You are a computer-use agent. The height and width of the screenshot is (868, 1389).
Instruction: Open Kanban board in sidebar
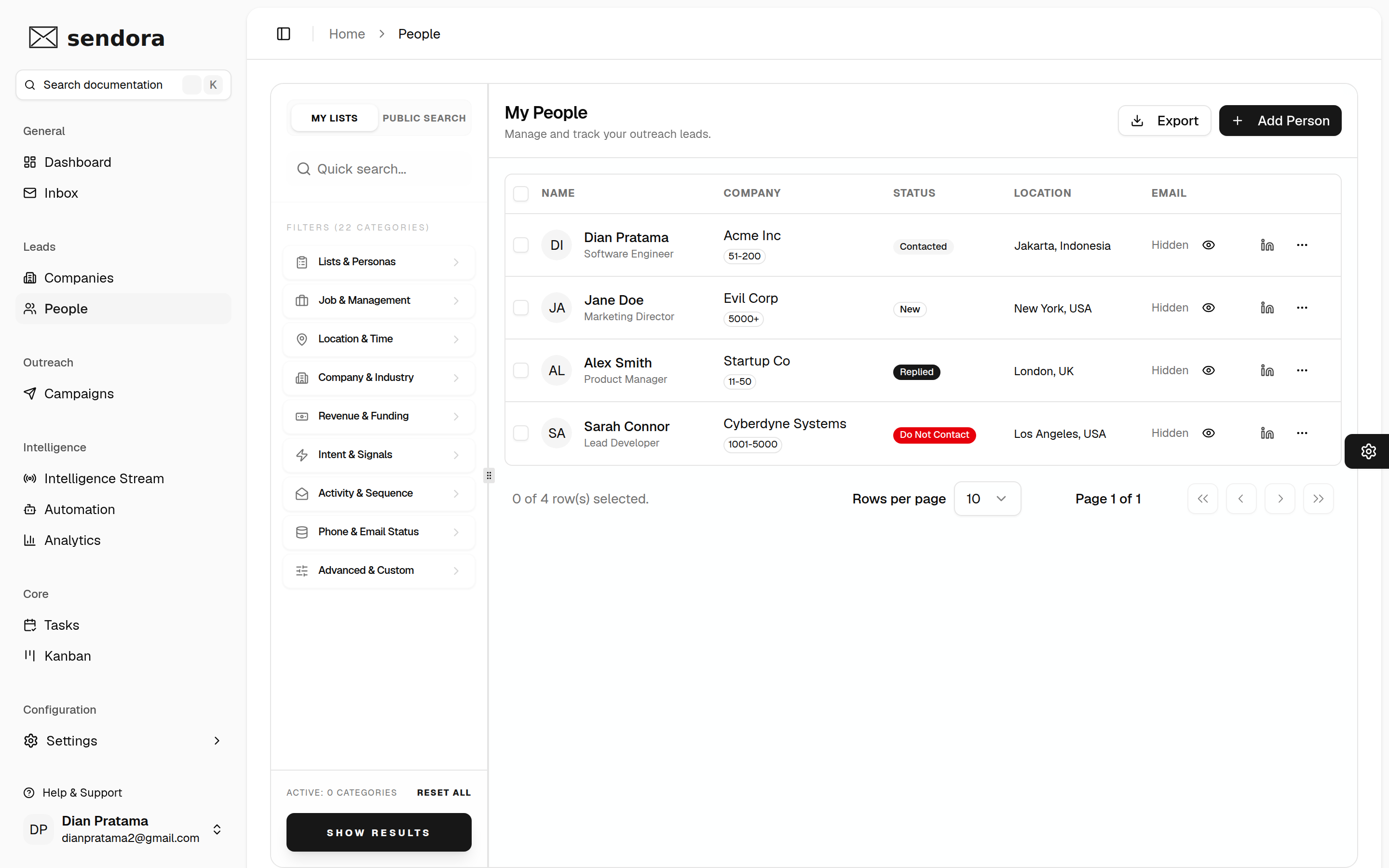click(x=123, y=656)
